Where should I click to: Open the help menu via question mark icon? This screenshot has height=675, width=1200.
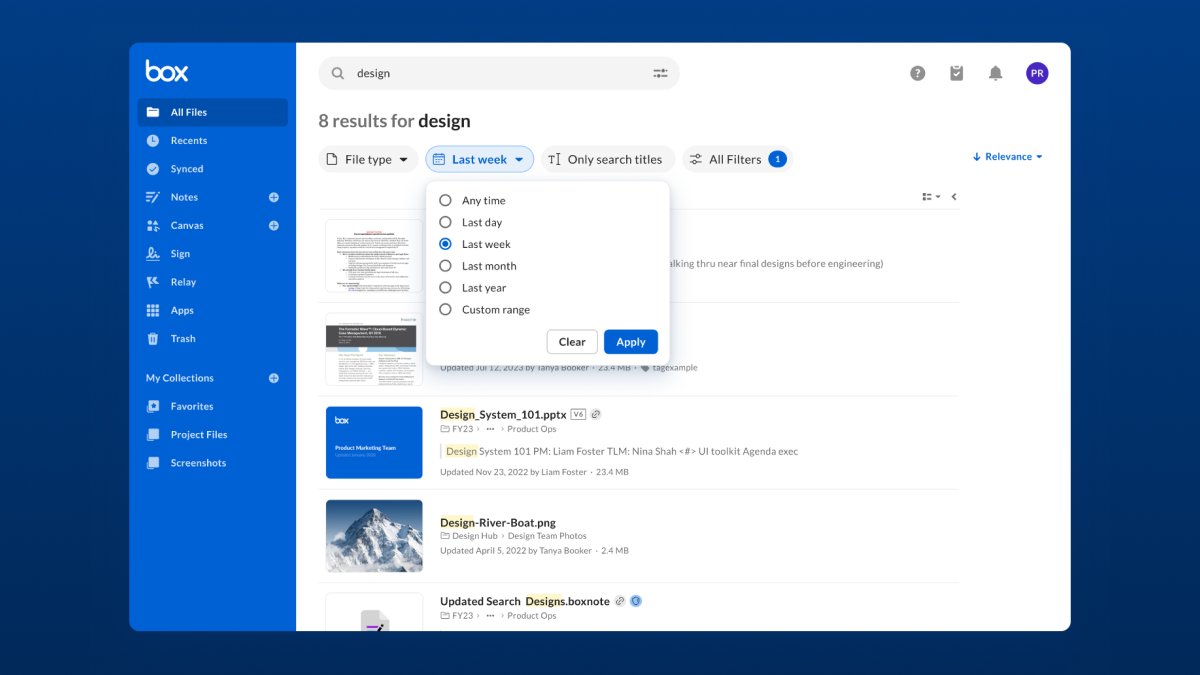pyautogui.click(x=917, y=72)
